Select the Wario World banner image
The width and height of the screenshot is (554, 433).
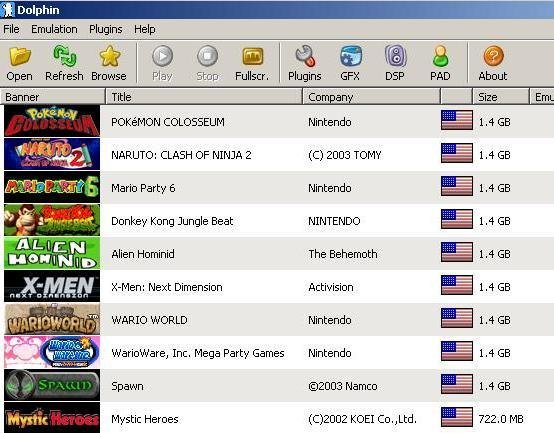click(52, 319)
